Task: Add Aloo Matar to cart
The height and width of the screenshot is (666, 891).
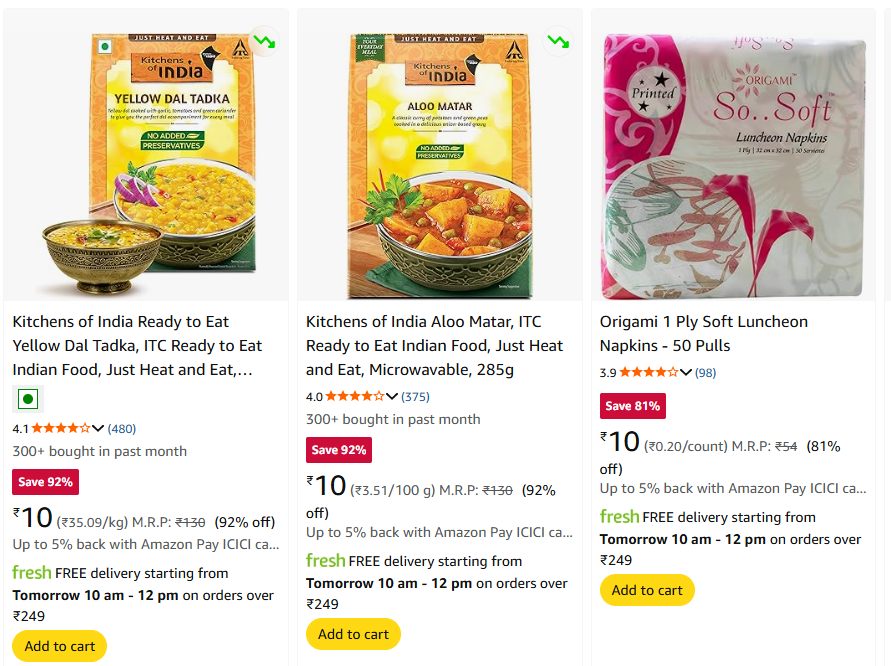Action: click(x=353, y=634)
